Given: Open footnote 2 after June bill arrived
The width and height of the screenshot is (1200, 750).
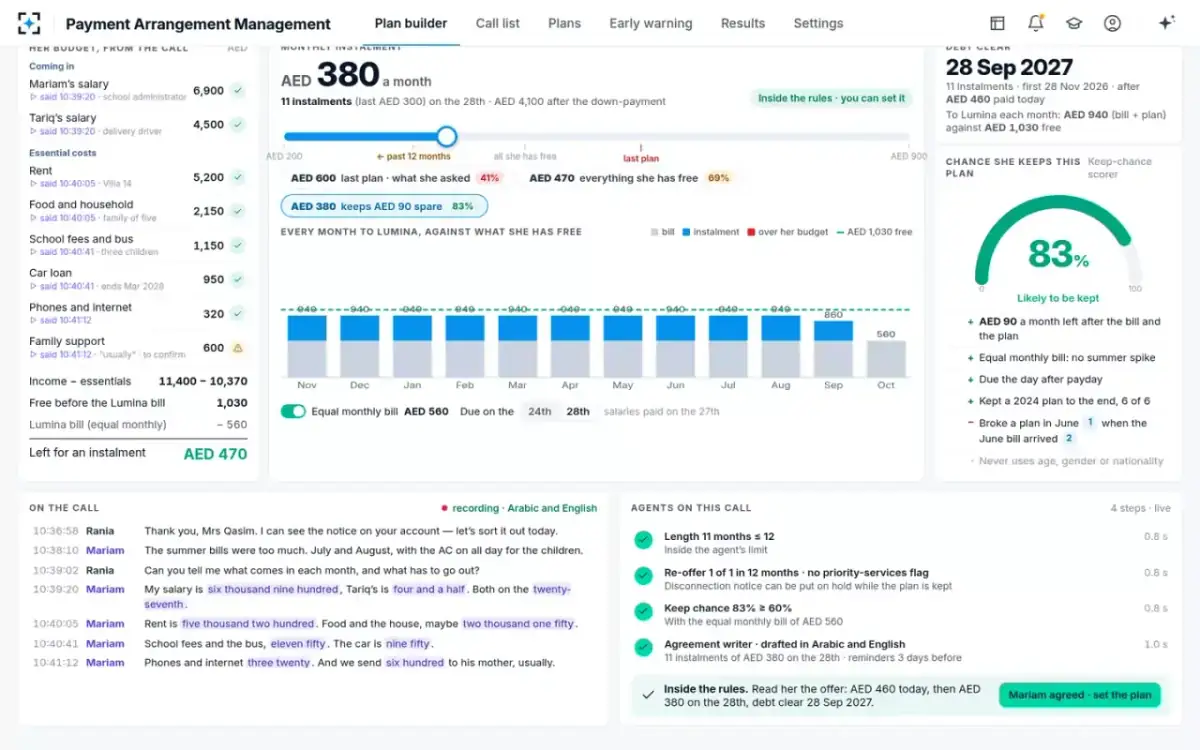Looking at the screenshot, I should [1069, 438].
